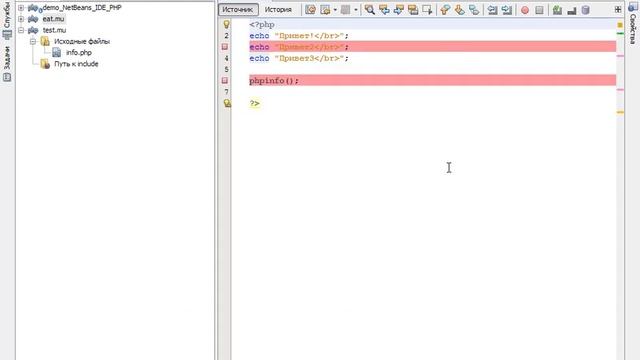Open the Forward navigation history dropdown arrow
The image size is (640, 360).
[x=356, y=10]
